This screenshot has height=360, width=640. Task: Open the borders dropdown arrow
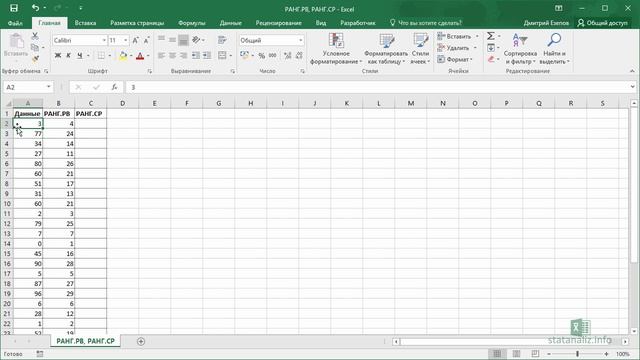[109, 55]
